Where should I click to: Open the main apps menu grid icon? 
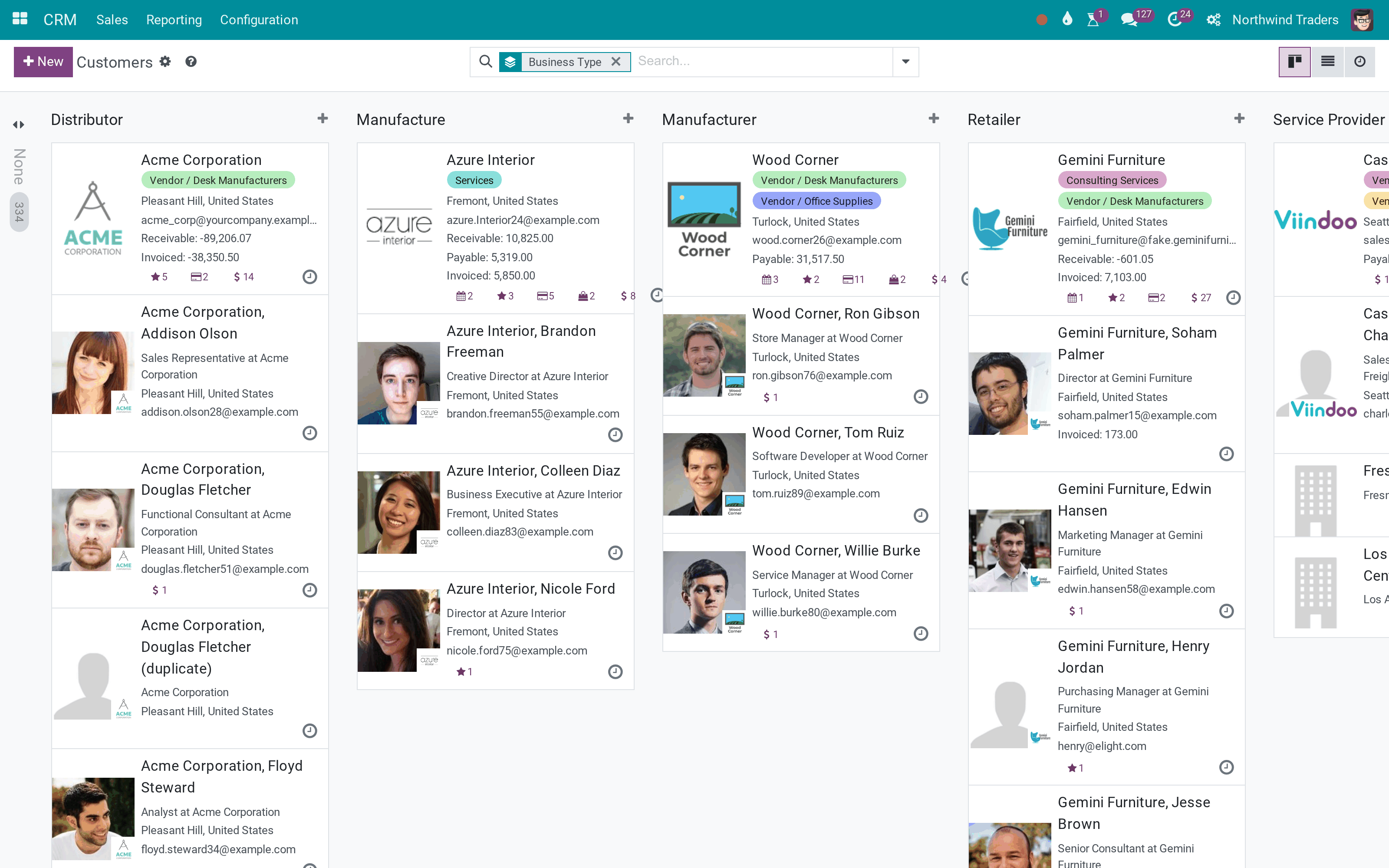(20, 19)
